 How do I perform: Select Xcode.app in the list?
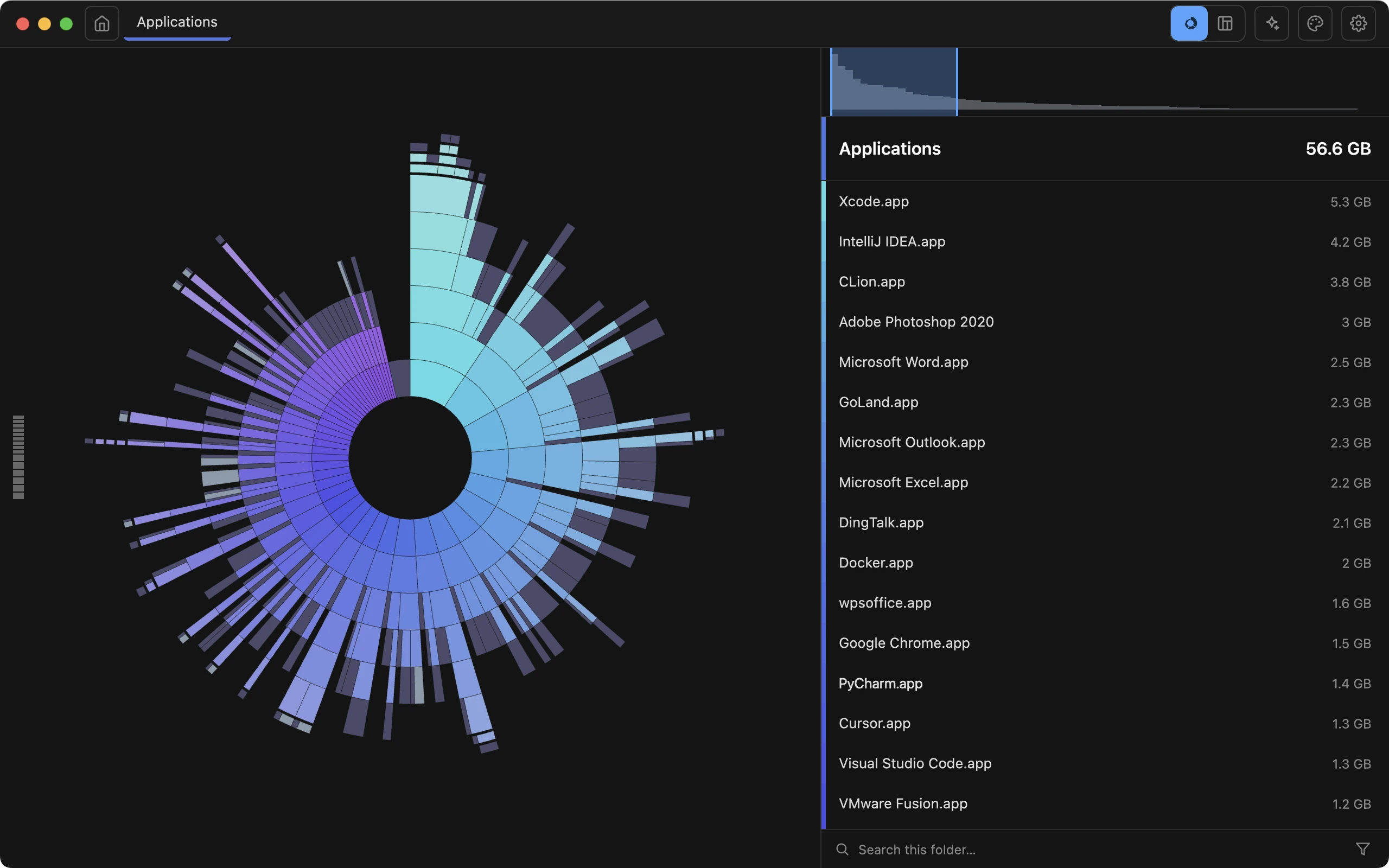1104,201
